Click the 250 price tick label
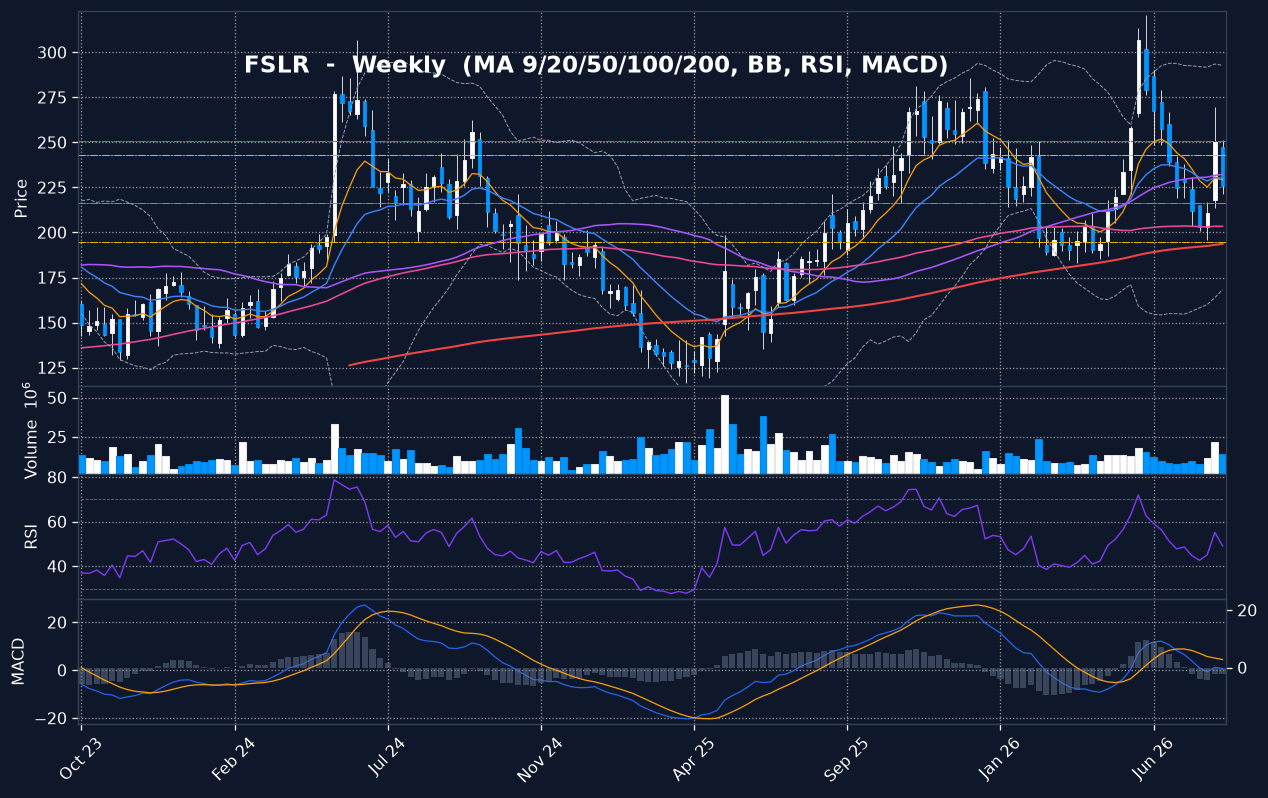This screenshot has width=1268, height=798. click(x=53, y=143)
